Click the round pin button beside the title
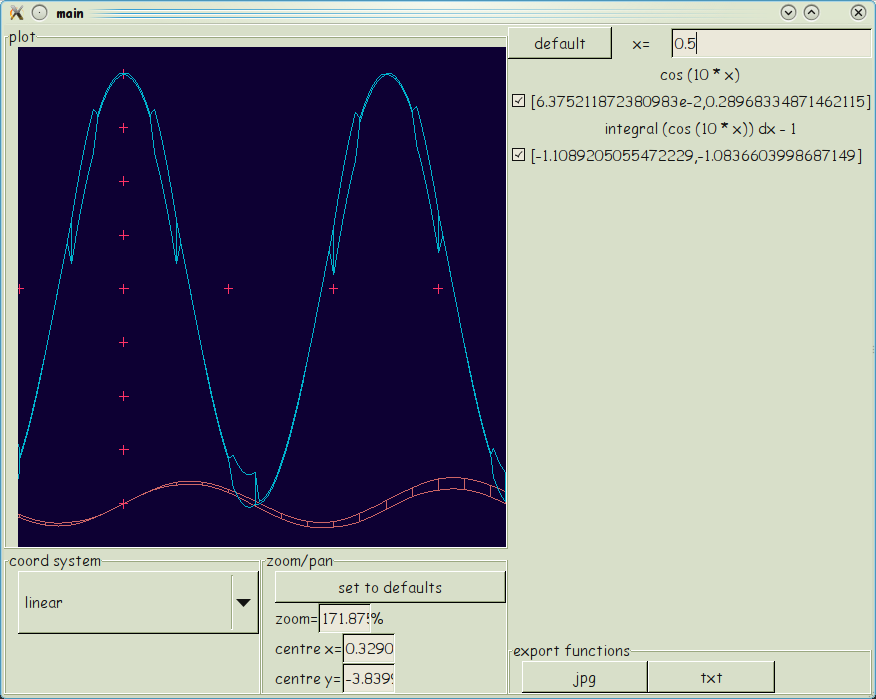 pyautogui.click(x=39, y=13)
